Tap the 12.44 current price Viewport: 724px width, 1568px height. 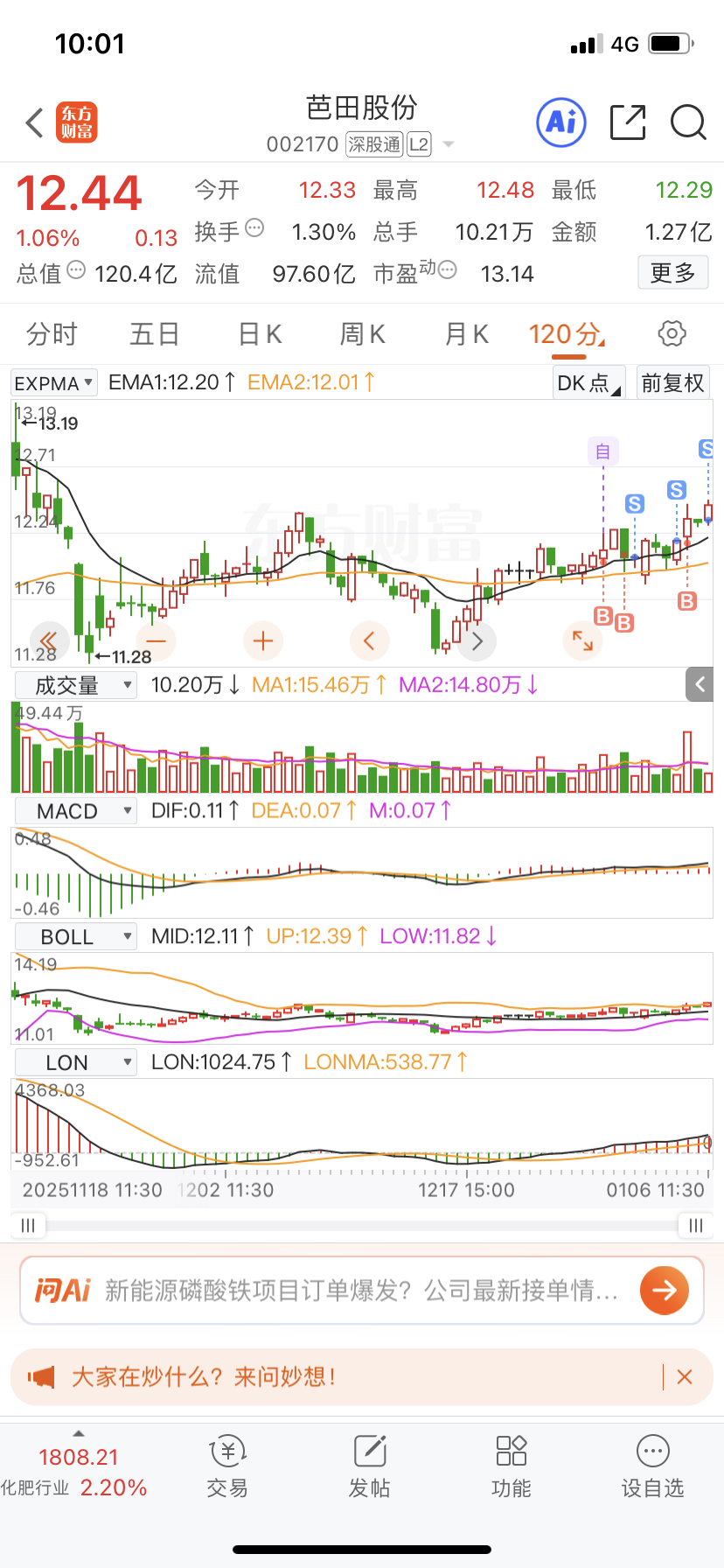pyautogui.click(x=79, y=194)
